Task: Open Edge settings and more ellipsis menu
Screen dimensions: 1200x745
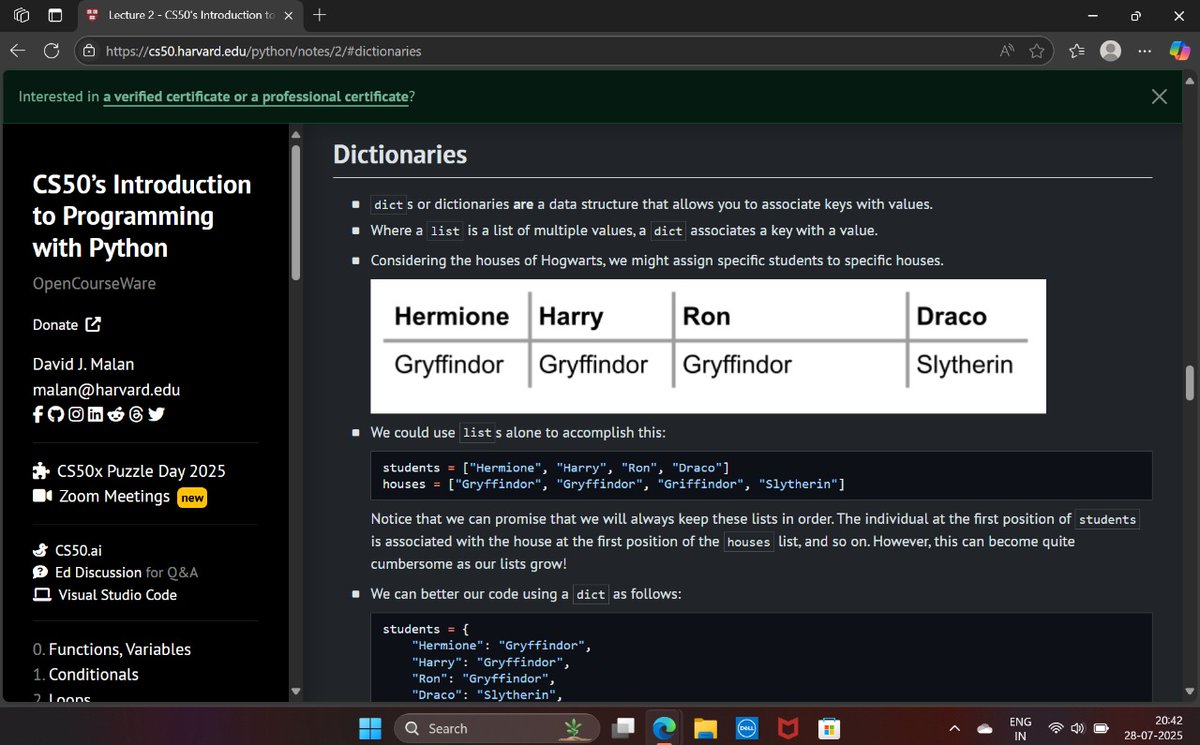Action: [x=1144, y=50]
